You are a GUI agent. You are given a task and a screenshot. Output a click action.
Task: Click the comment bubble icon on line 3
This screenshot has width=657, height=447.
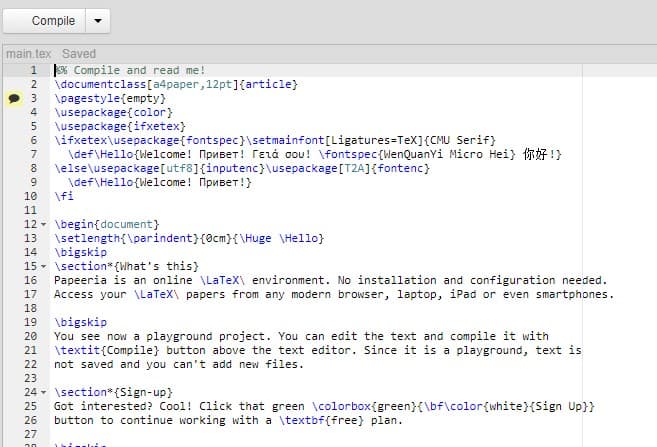coord(14,98)
